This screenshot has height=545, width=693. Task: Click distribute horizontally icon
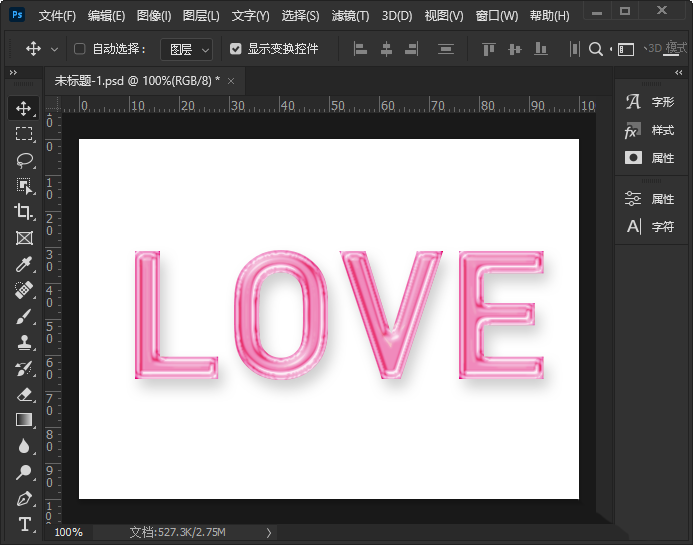[574, 49]
